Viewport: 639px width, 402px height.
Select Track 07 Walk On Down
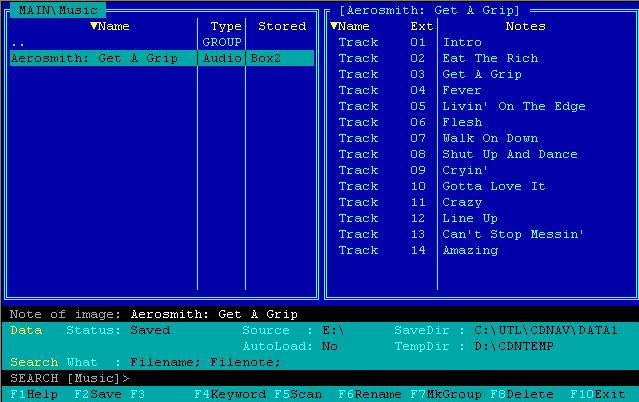[x=482, y=138]
